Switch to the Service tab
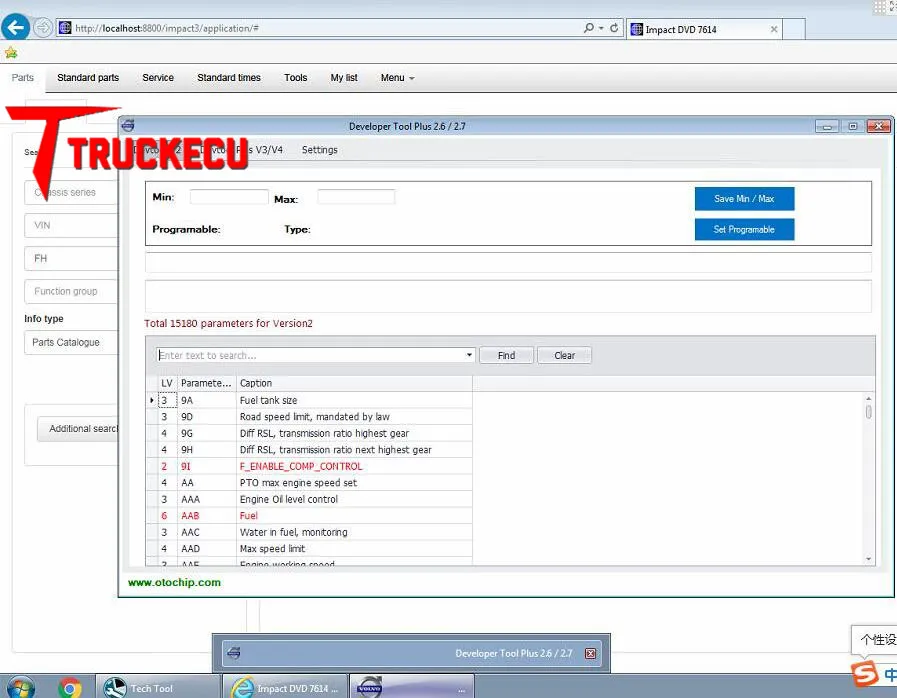 tap(158, 78)
